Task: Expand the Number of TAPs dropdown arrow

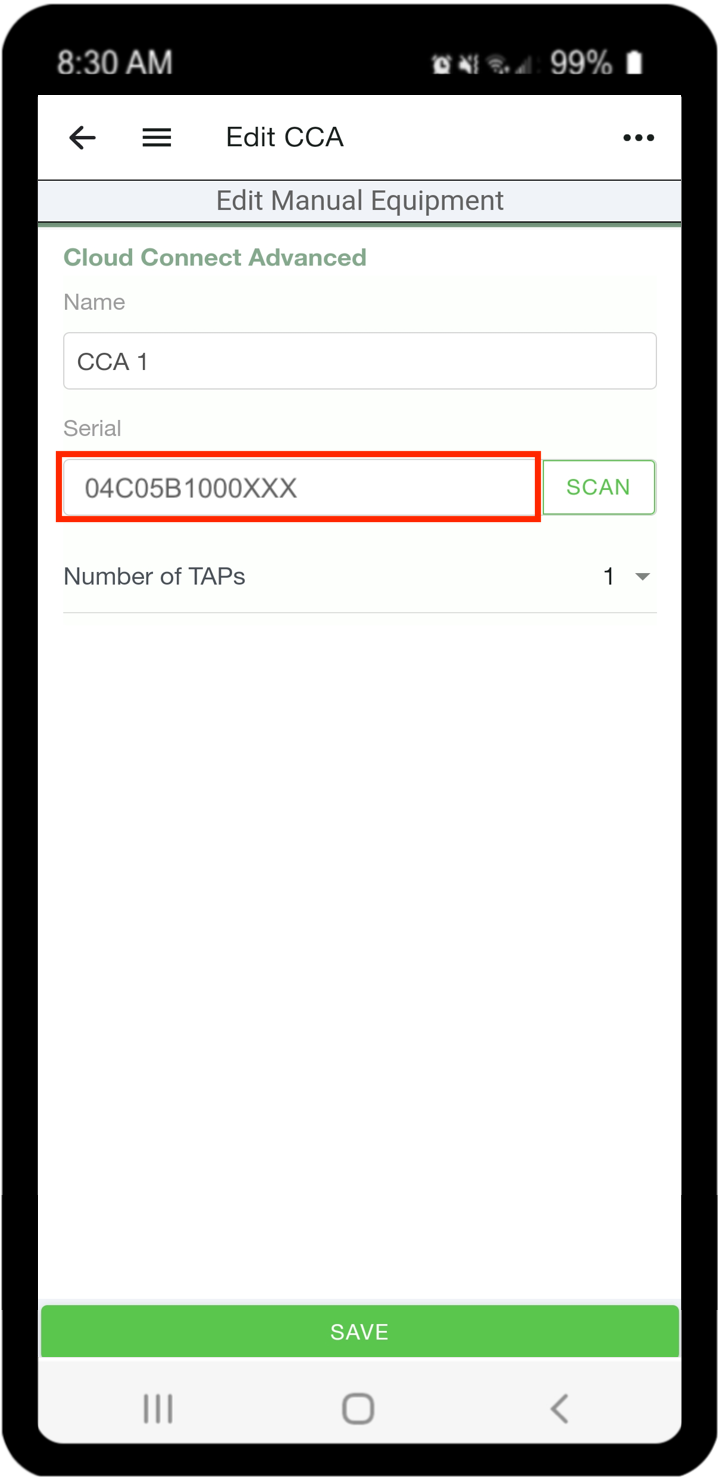Action: (643, 577)
